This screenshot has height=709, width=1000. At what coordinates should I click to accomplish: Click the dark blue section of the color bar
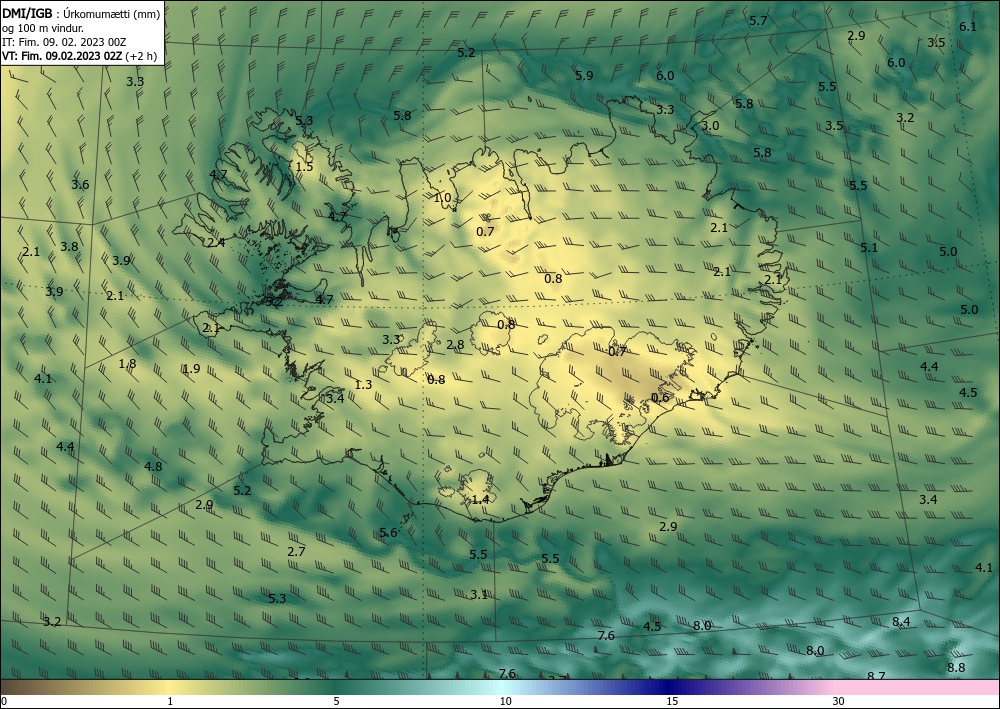pos(666,687)
